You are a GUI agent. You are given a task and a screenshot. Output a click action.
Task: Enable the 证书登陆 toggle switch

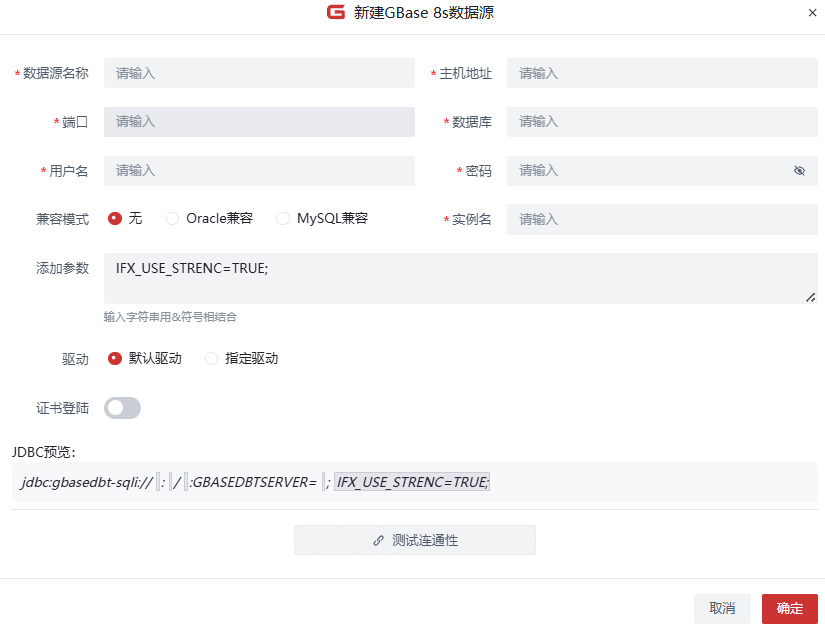coord(122,408)
